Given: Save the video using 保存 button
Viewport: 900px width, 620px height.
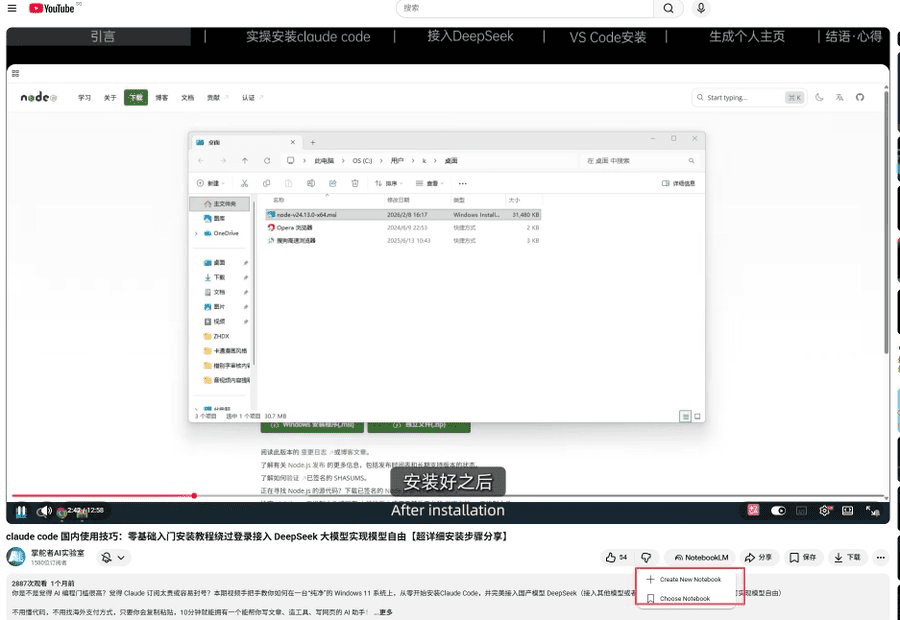Looking at the screenshot, I should 803,557.
